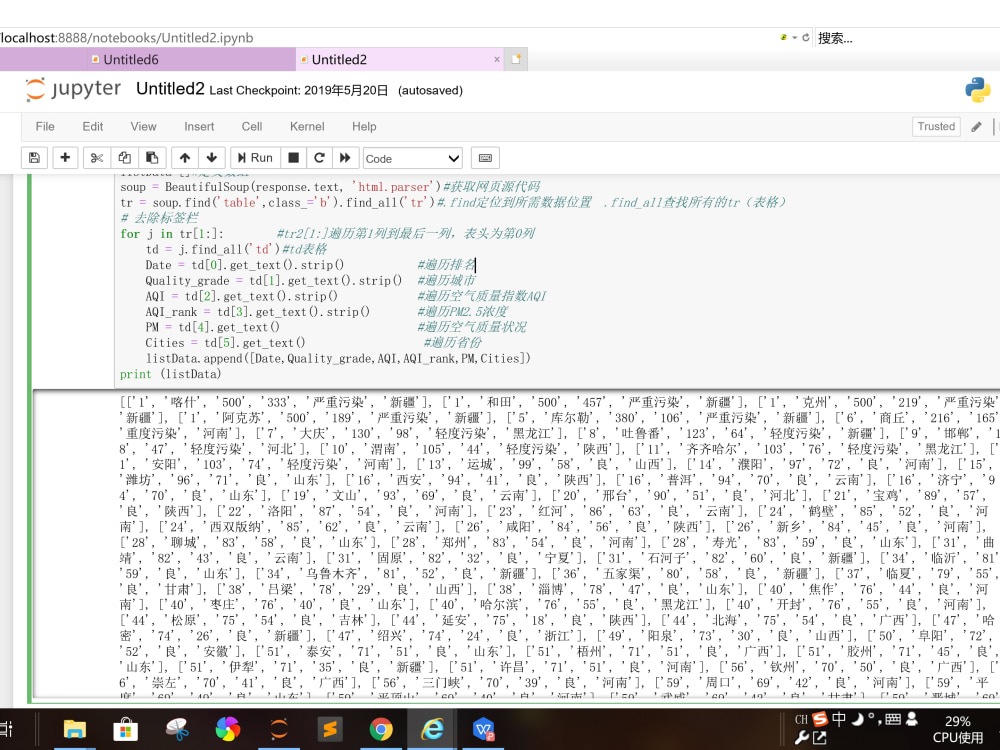Click the Python kernel logo

click(978, 90)
